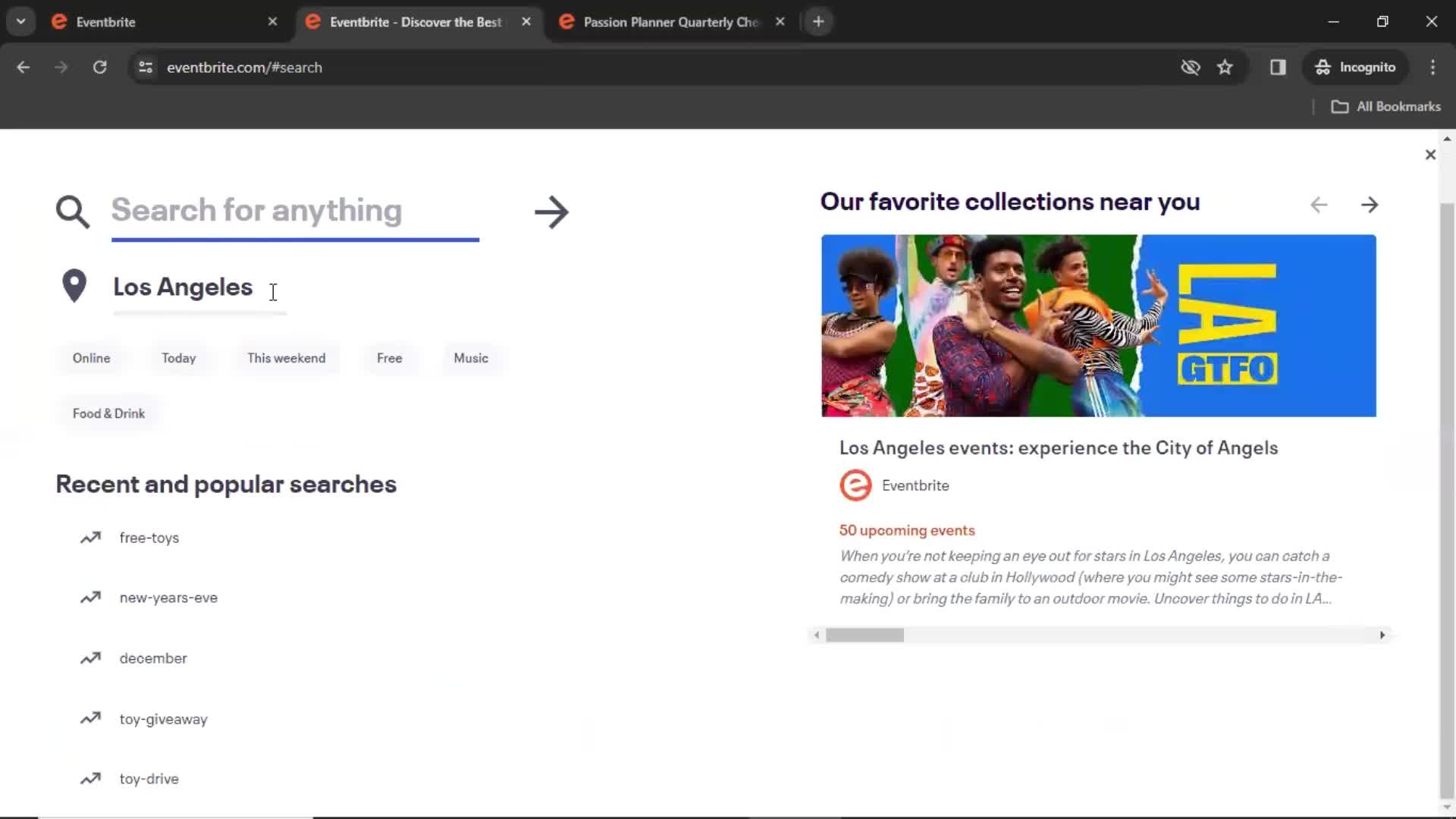Click the tracking protection eye icon
Screen dimensions: 1456x819
click(1191, 67)
